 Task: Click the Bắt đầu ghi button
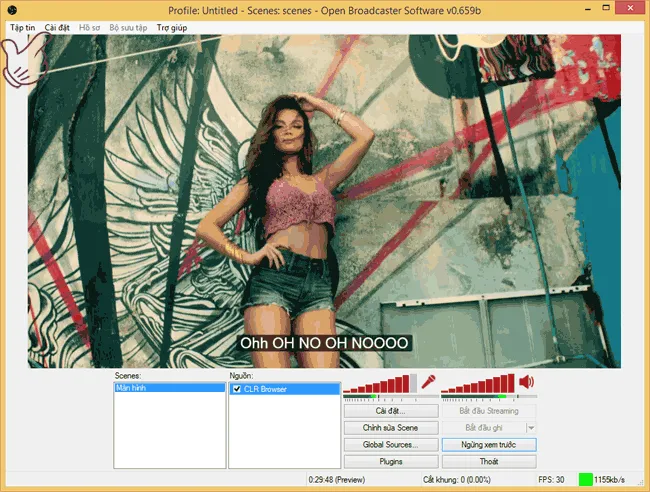coord(484,428)
